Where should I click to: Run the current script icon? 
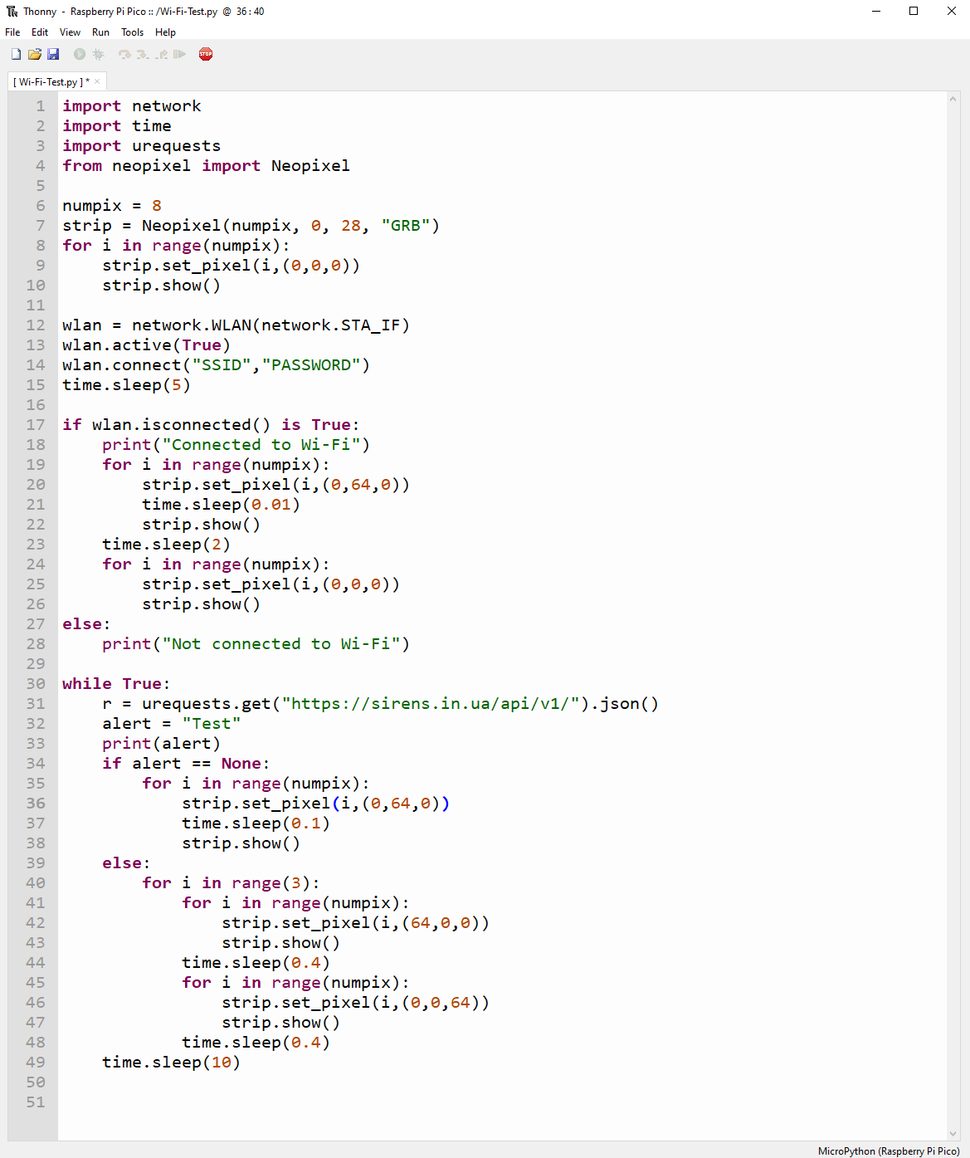[79, 54]
